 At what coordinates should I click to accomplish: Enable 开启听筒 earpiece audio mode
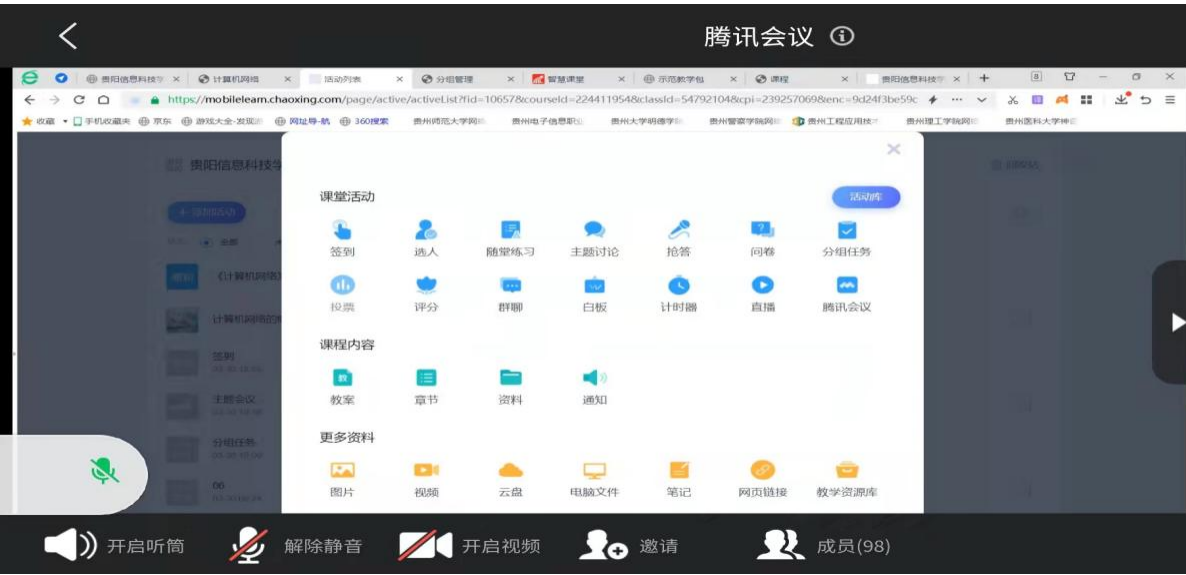(x=114, y=546)
